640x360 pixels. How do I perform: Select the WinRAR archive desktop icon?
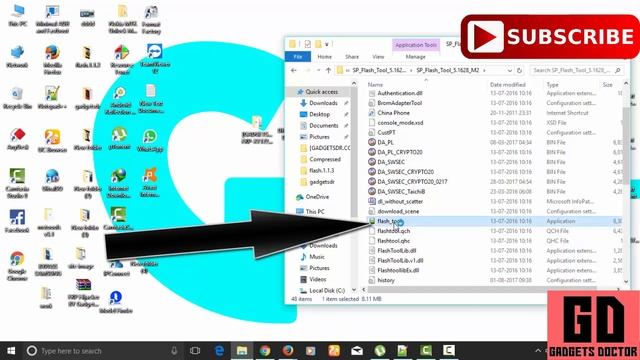click(x=83, y=292)
